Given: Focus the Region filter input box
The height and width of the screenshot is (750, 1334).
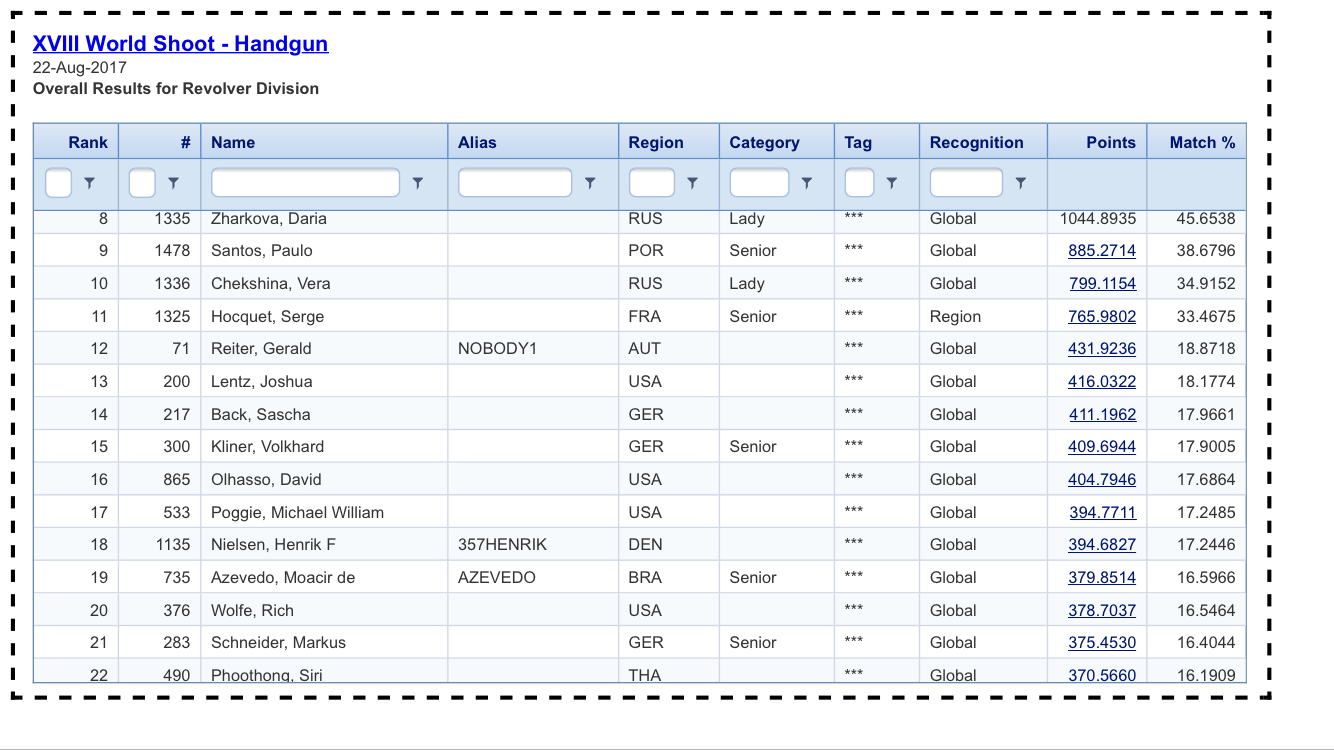Looking at the screenshot, I should pos(652,183).
